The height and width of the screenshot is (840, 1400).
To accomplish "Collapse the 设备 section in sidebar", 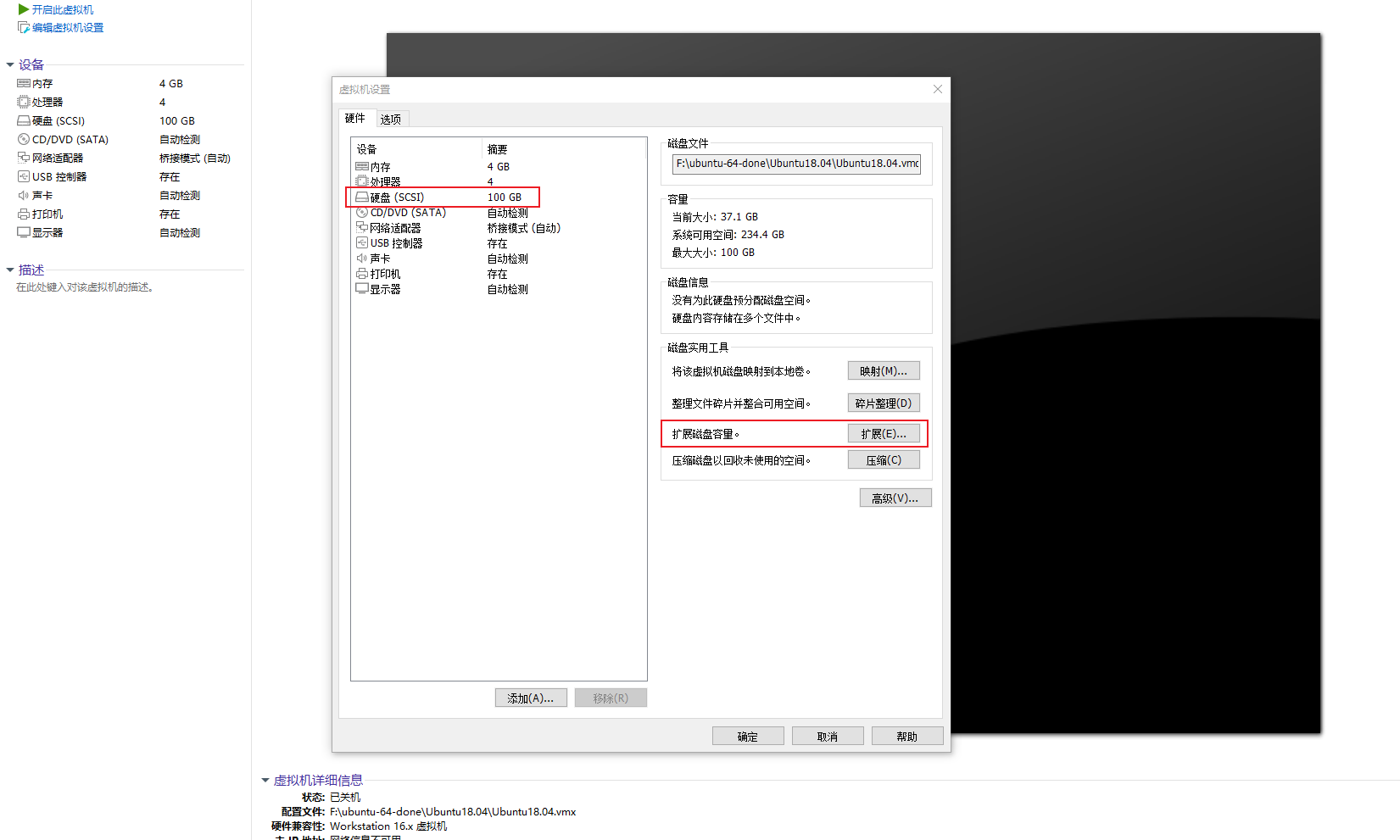I will click(10, 64).
